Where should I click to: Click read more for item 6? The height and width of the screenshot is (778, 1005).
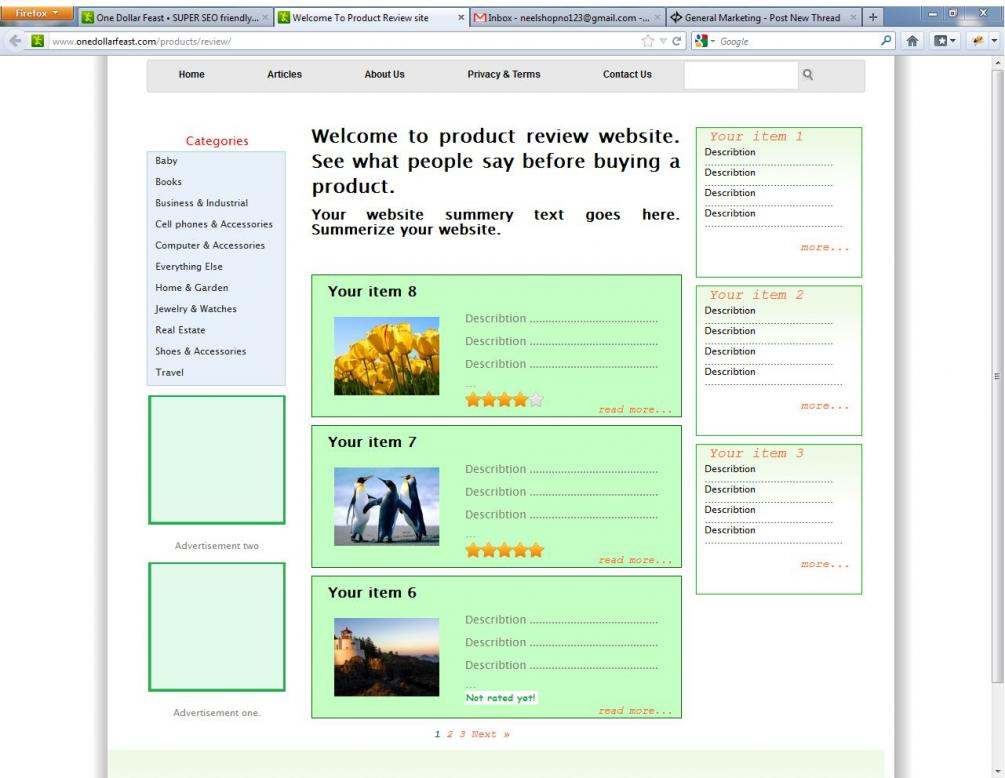(x=635, y=711)
